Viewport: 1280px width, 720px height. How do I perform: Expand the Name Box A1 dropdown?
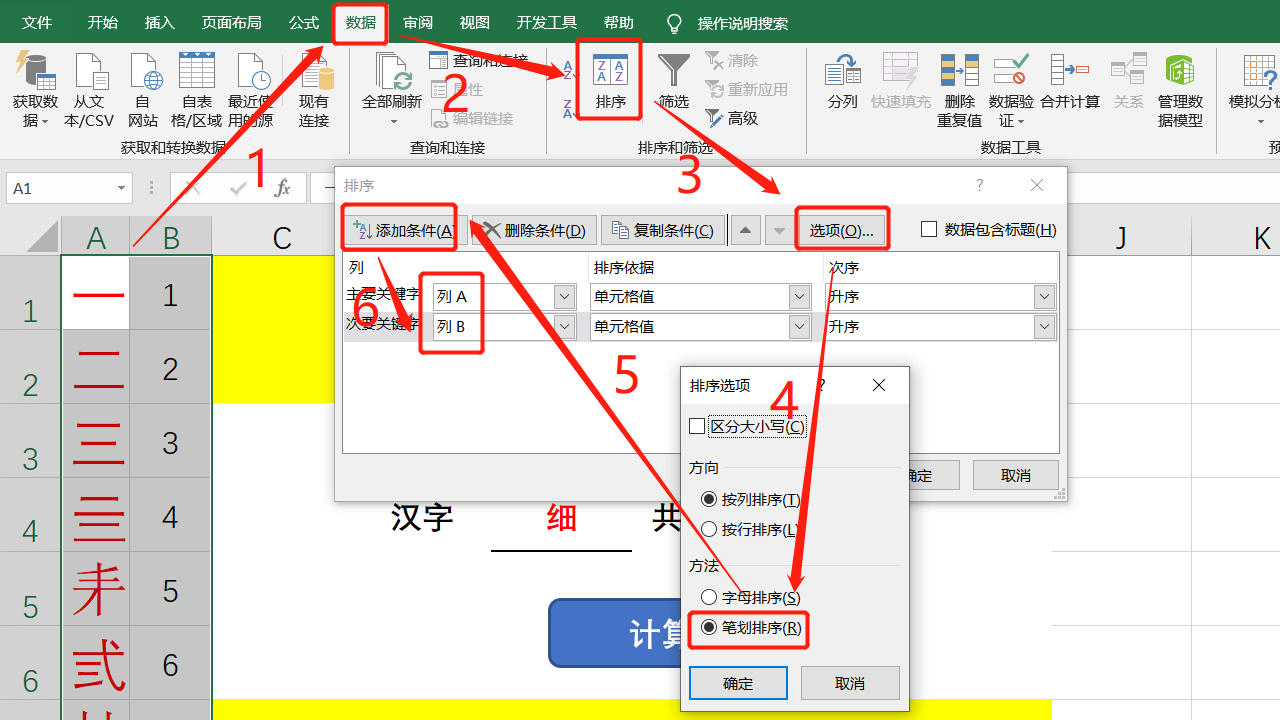pyautogui.click(x=122, y=188)
